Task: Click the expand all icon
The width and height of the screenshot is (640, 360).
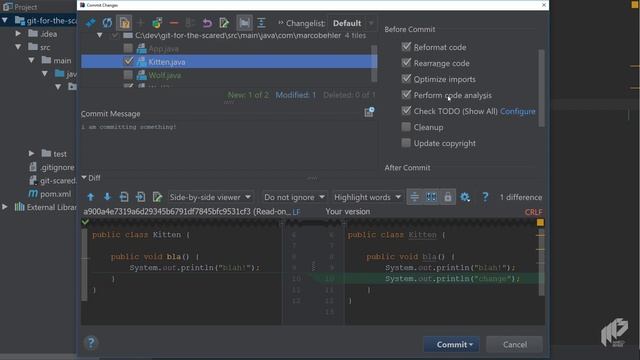Action: [x=261, y=23]
